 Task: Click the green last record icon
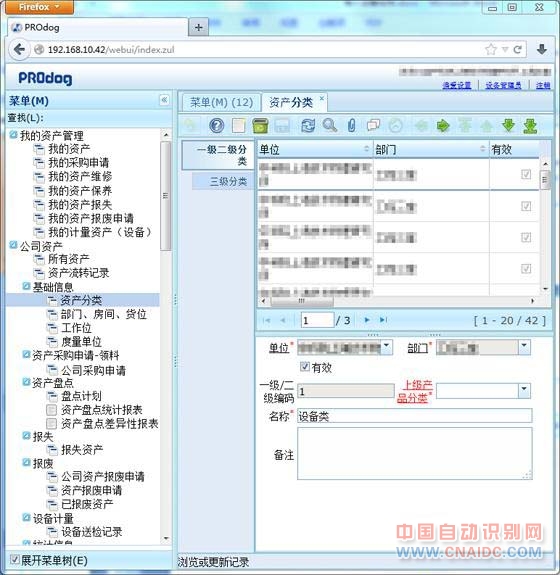530,126
